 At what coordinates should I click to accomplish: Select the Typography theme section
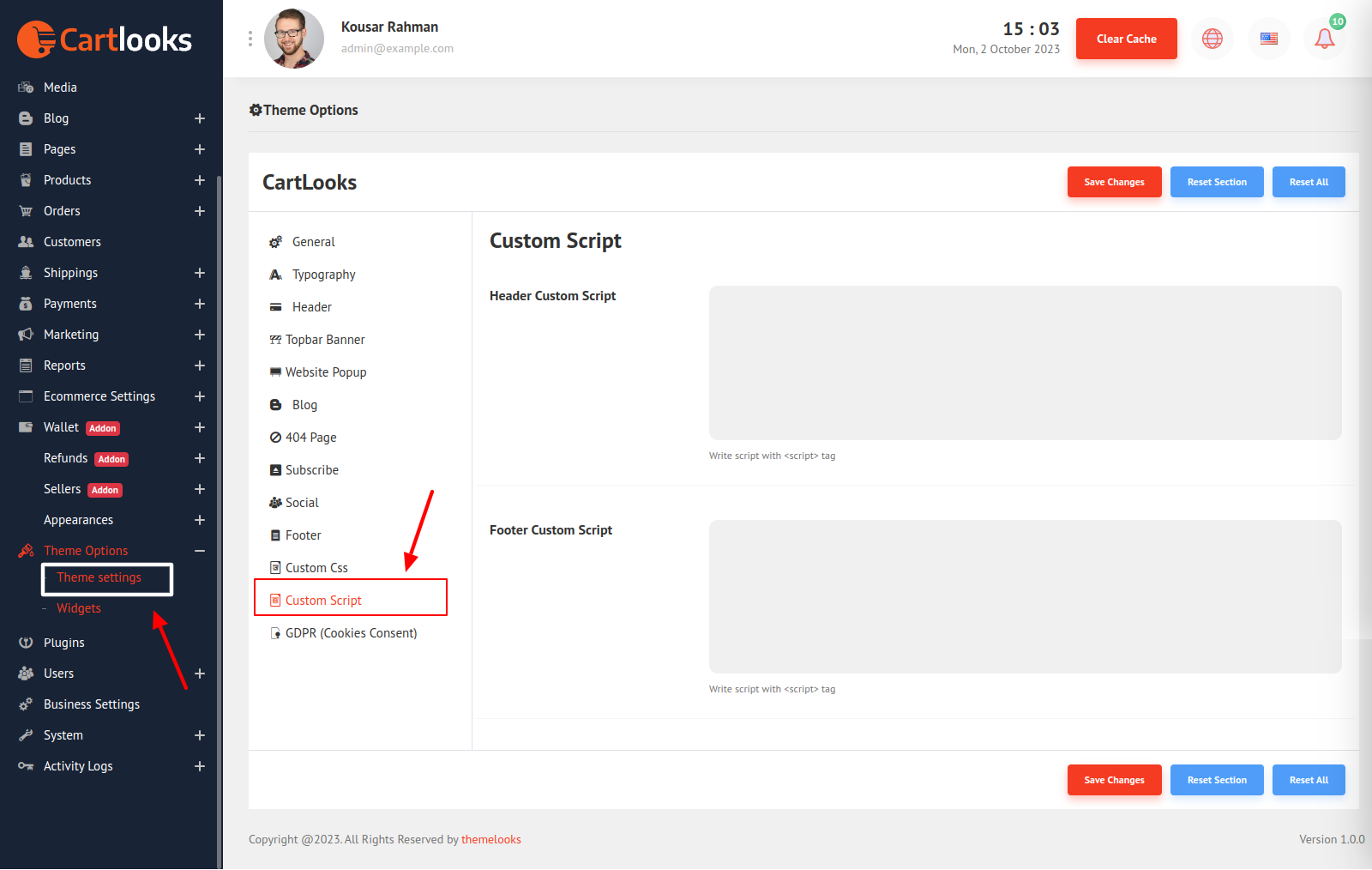click(x=323, y=275)
